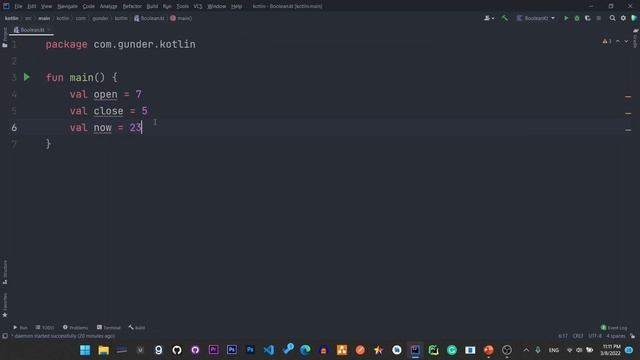Open the Event Log button
This screenshot has height=360, width=640.
(614, 327)
